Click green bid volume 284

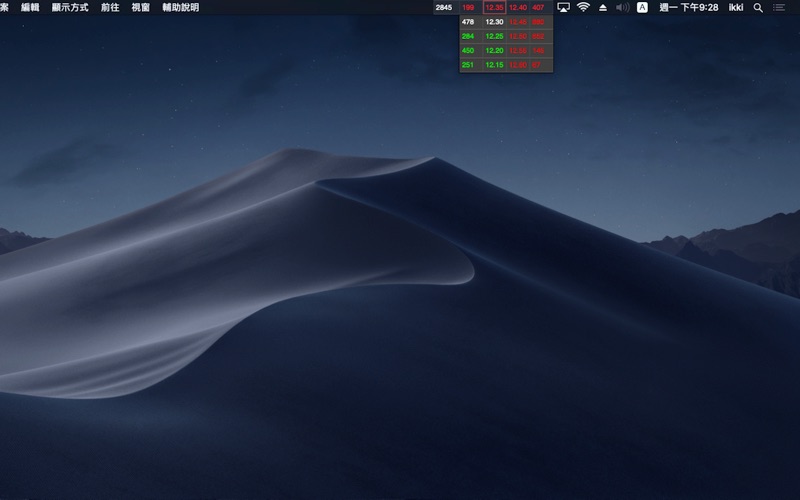pos(468,36)
